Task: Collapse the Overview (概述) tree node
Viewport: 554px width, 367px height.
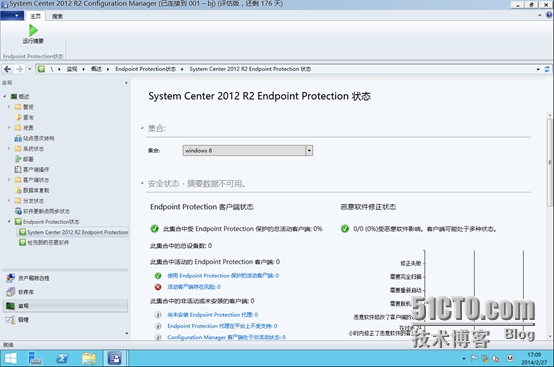Action: click(5, 96)
